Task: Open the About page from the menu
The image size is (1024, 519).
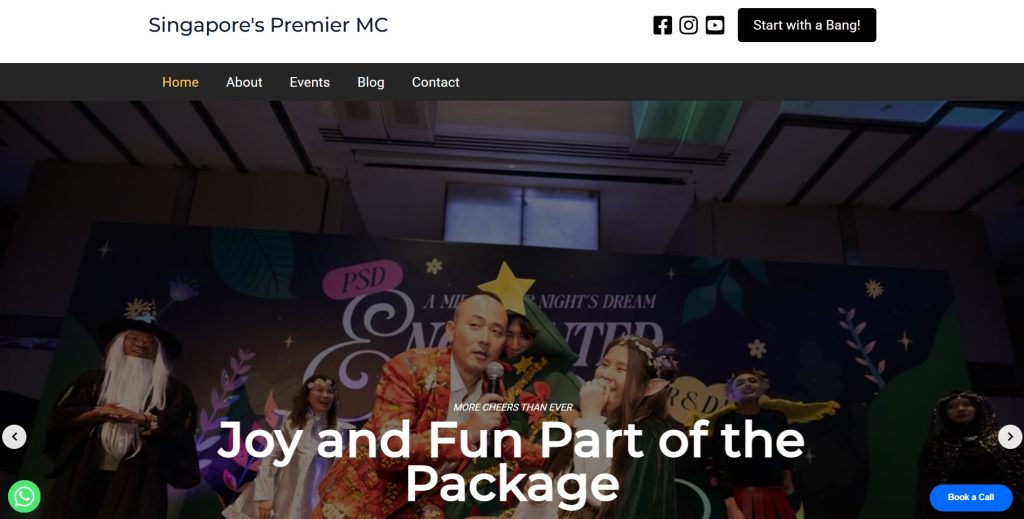Action: (x=244, y=82)
